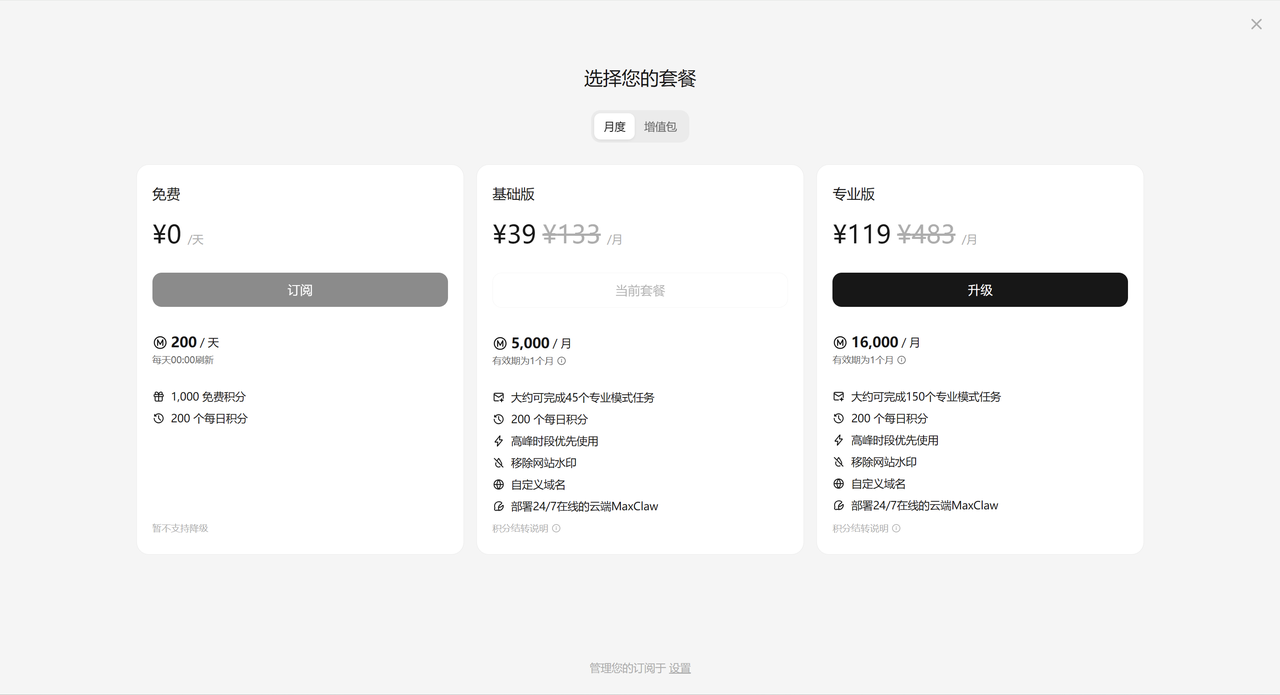Open the 设置 link at the bottom
Screen dimensions: 1280x695
(x=680, y=669)
